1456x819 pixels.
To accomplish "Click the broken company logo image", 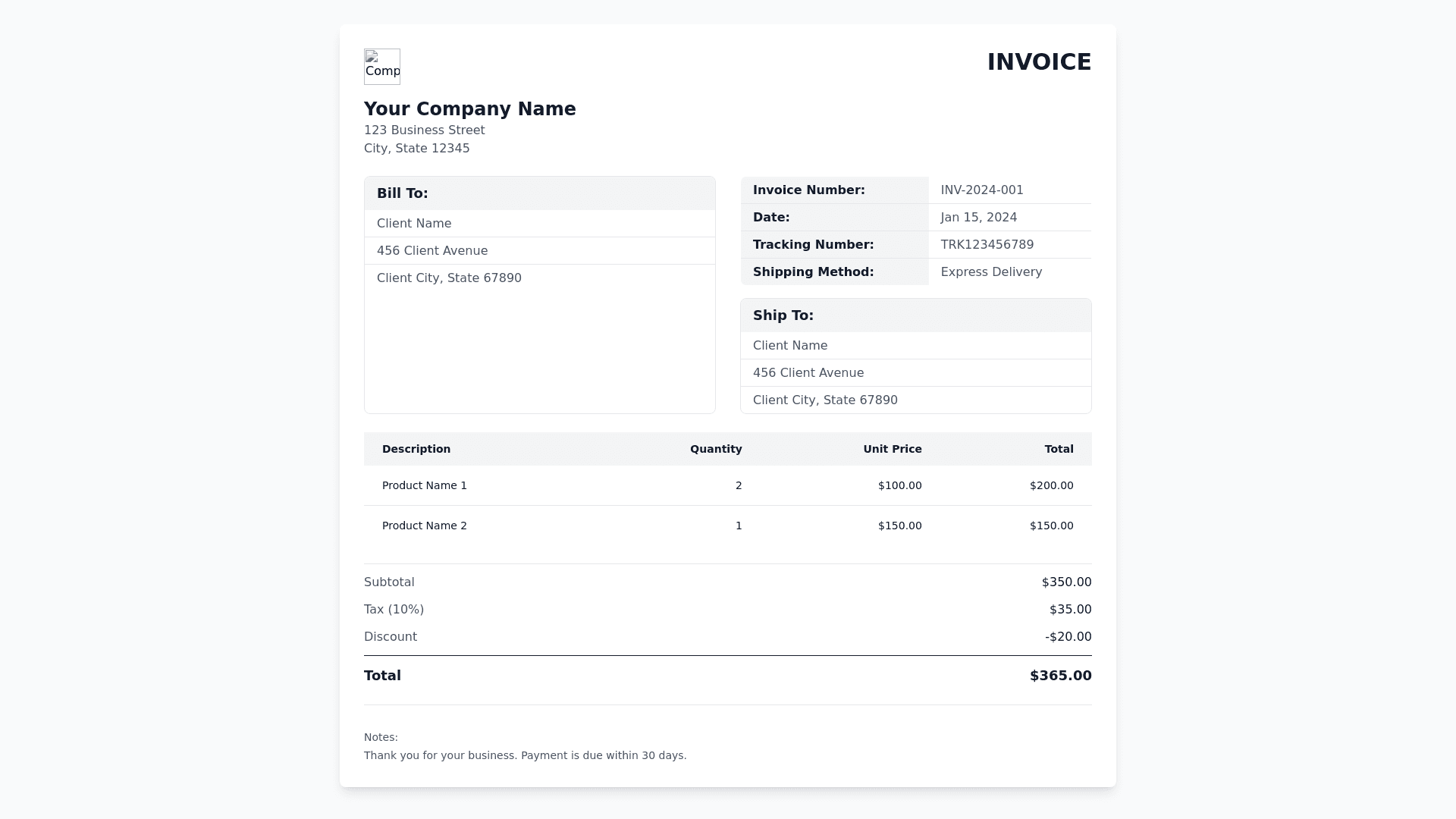I will click(x=382, y=67).
